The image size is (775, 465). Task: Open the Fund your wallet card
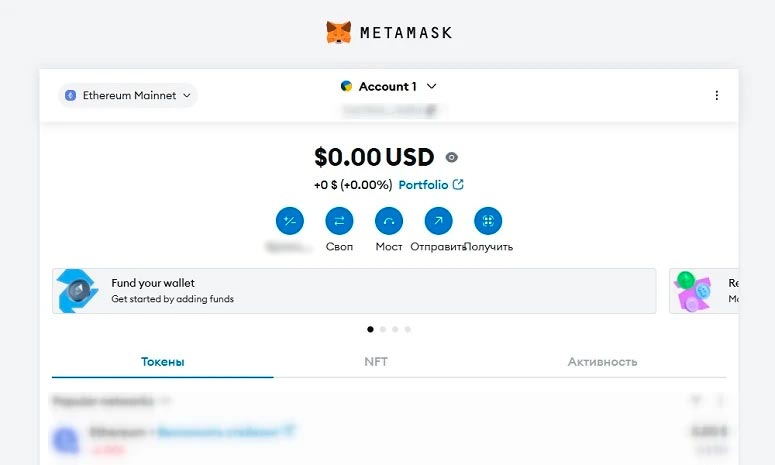click(354, 291)
